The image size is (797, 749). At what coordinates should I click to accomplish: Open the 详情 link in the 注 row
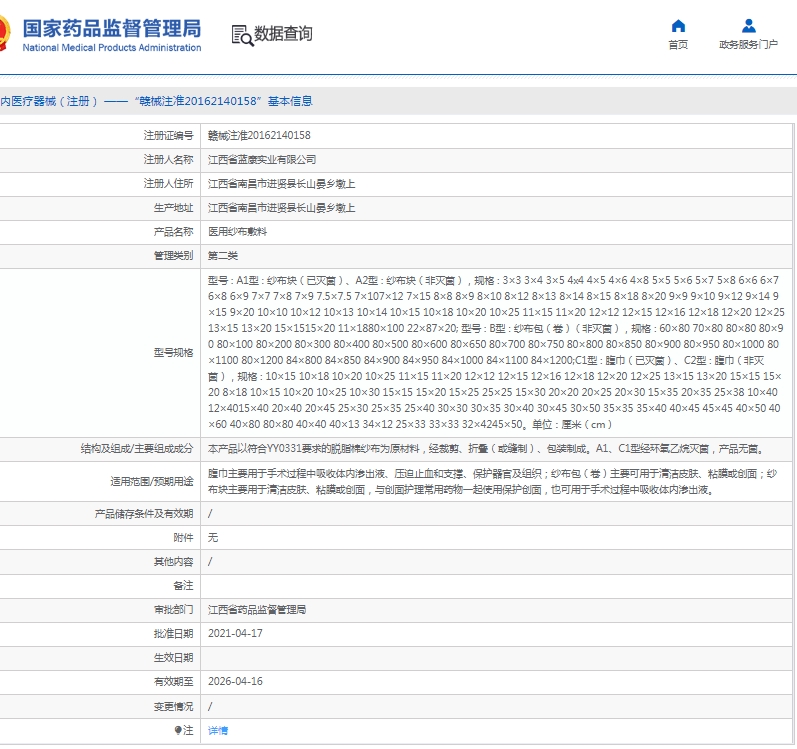click(x=218, y=730)
